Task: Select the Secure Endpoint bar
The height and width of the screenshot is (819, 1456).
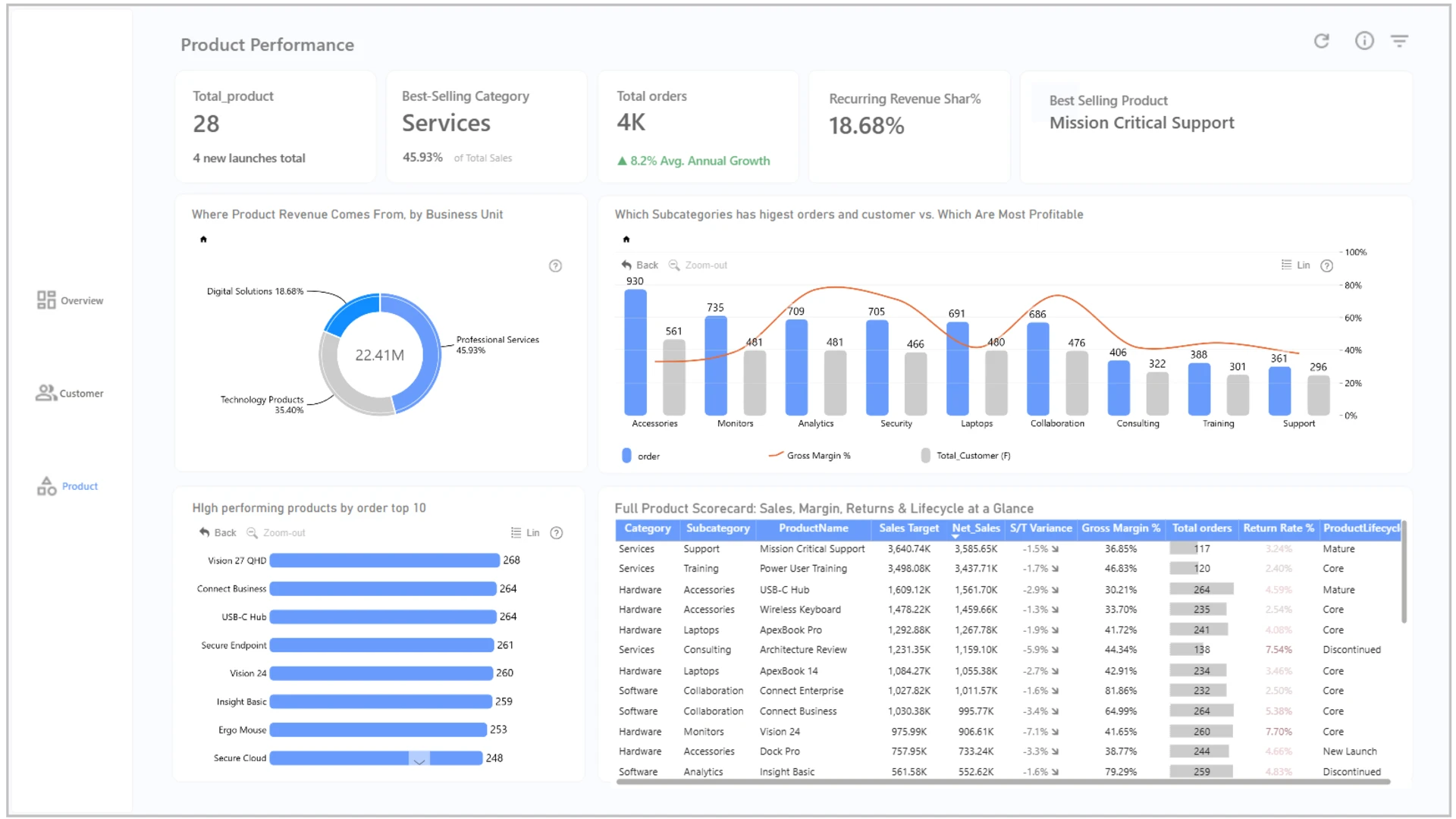Action: pyautogui.click(x=381, y=645)
